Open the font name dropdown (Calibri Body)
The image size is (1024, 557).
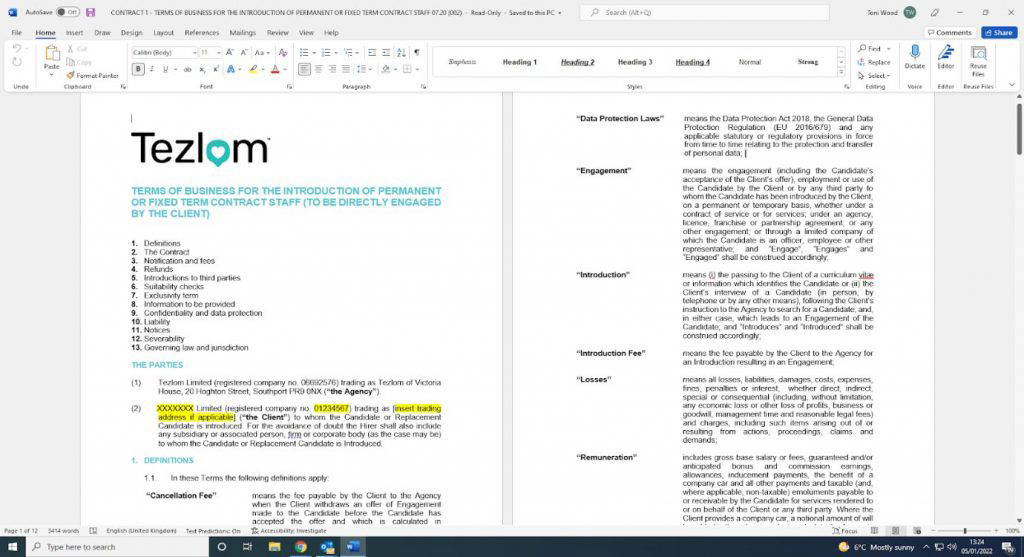(164, 52)
